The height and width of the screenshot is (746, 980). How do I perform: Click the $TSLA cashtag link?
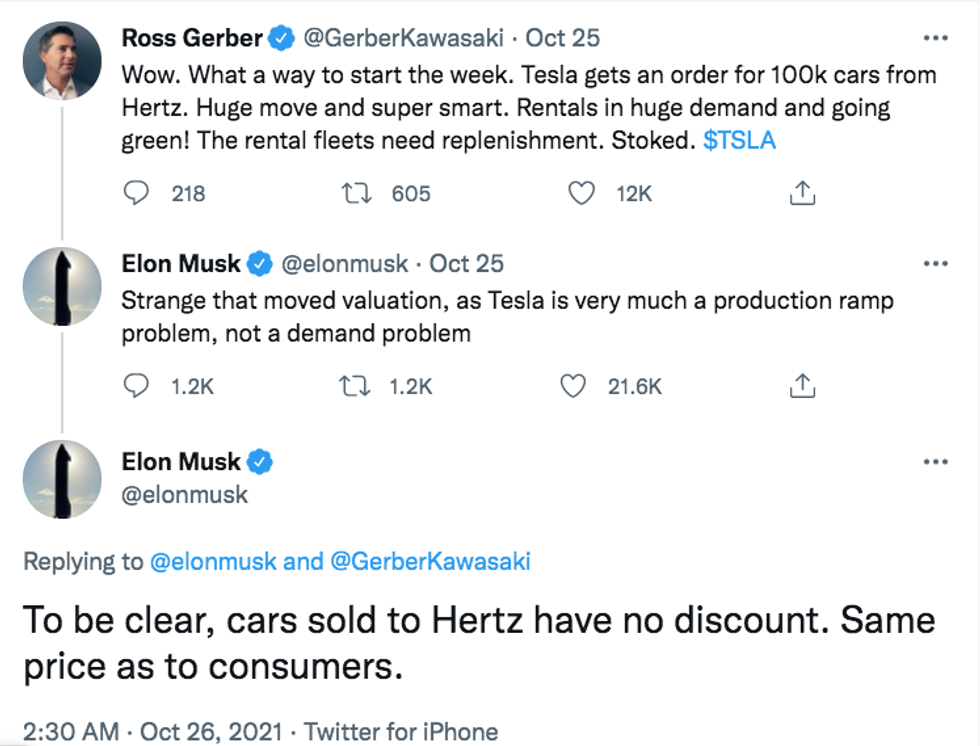[739, 141]
